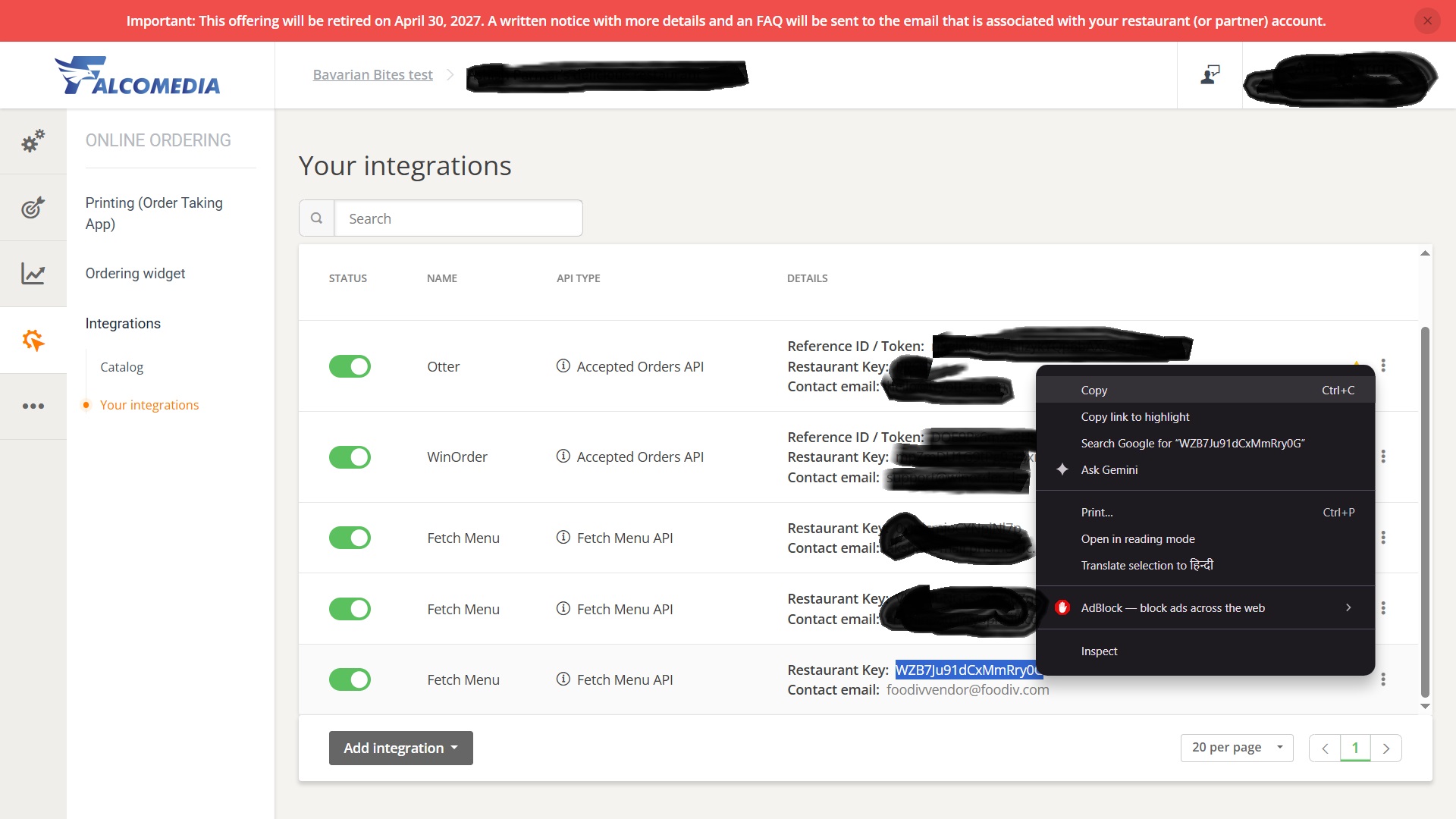Select Search Google for the selected key
This screenshot has height=819, width=1456.
1205,443
